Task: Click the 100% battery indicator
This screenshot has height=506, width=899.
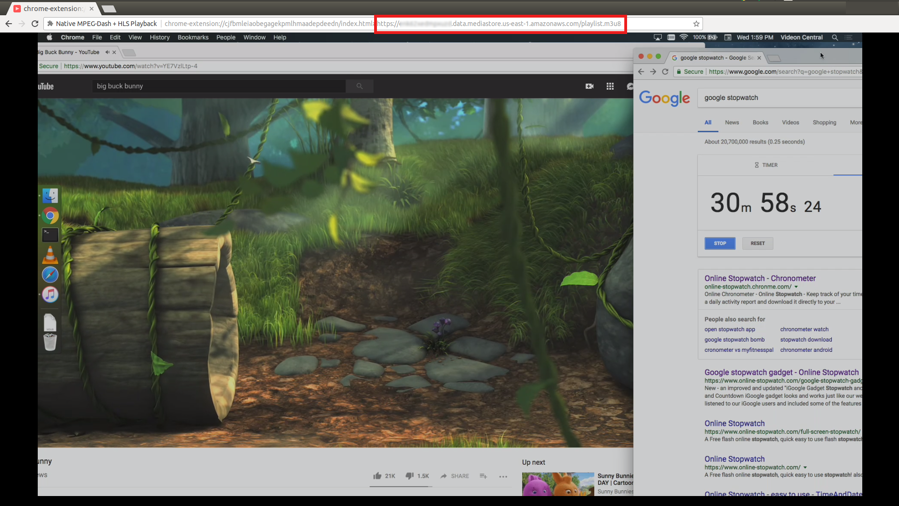Action: click(705, 37)
